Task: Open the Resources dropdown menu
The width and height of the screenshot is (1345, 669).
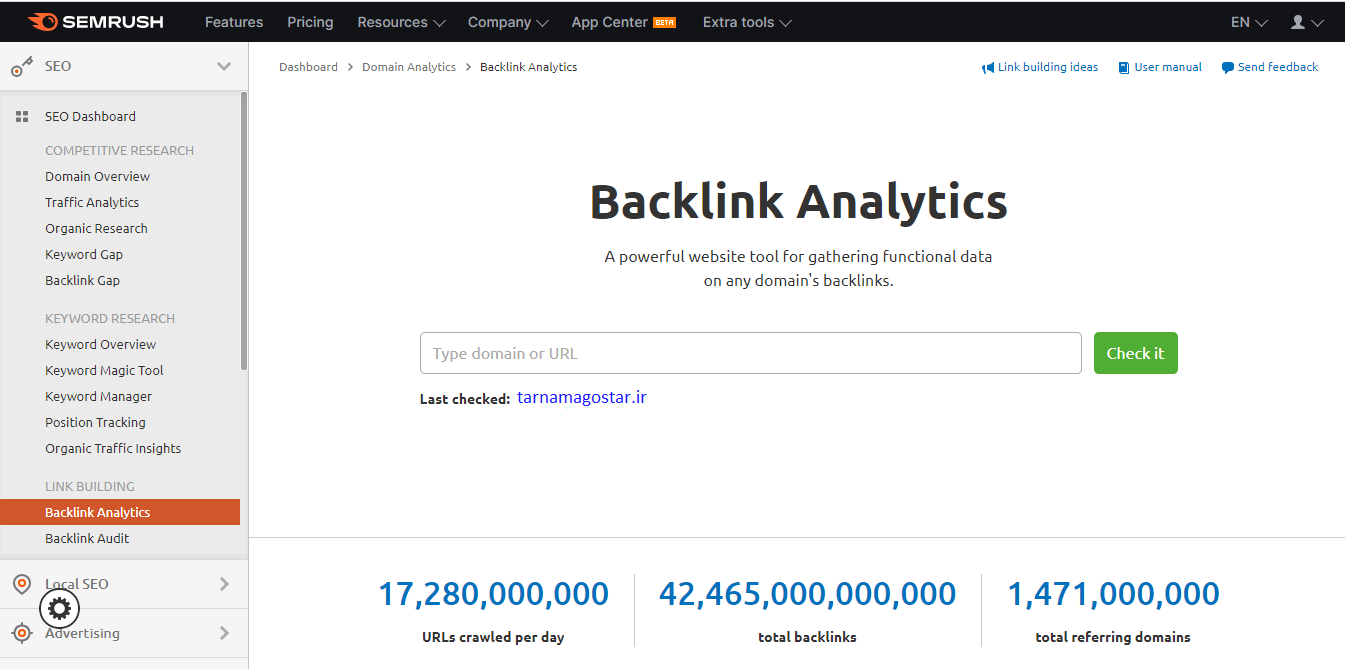Action: point(401,22)
